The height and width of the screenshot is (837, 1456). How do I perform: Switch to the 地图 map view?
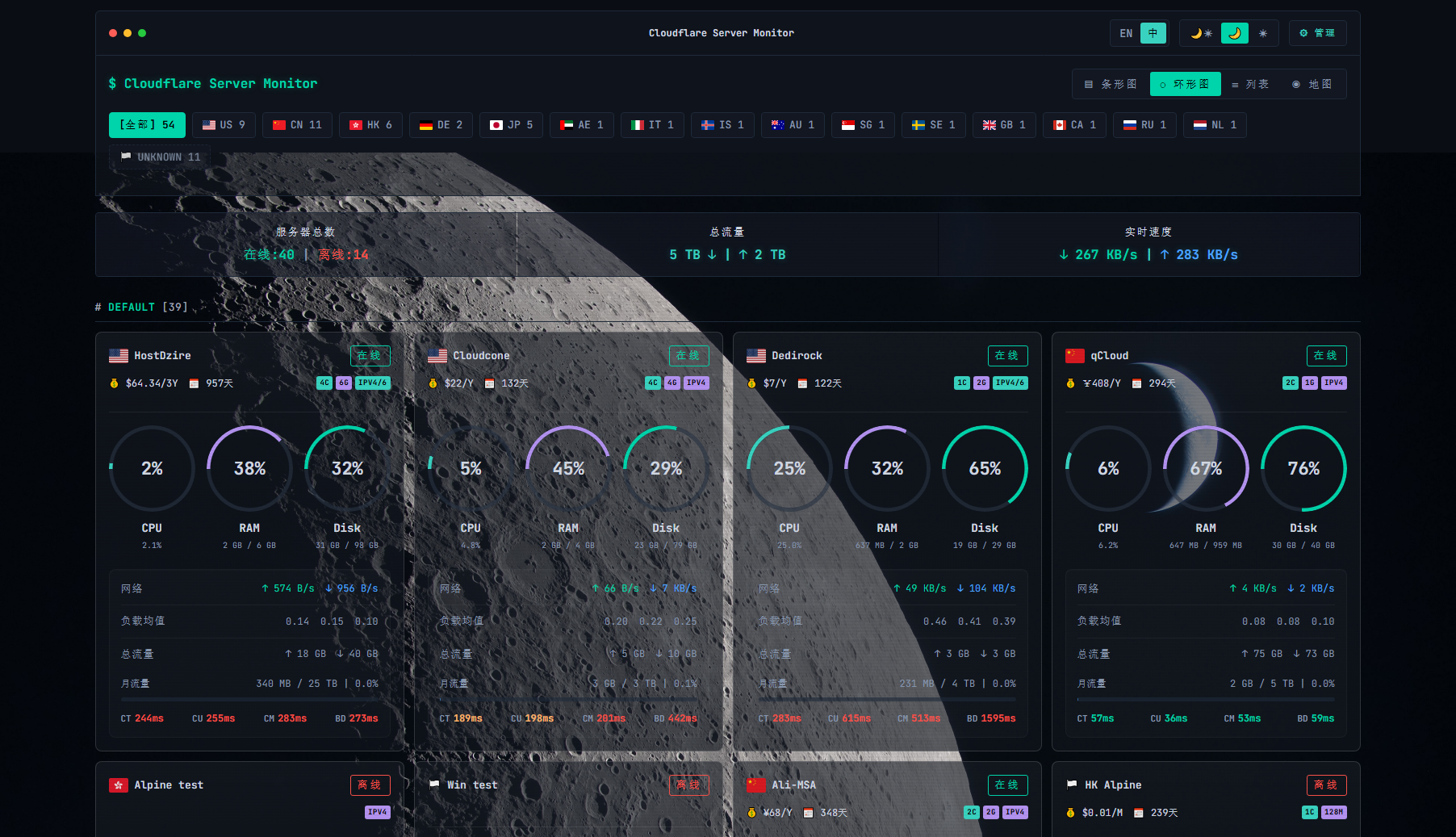pyautogui.click(x=1312, y=84)
